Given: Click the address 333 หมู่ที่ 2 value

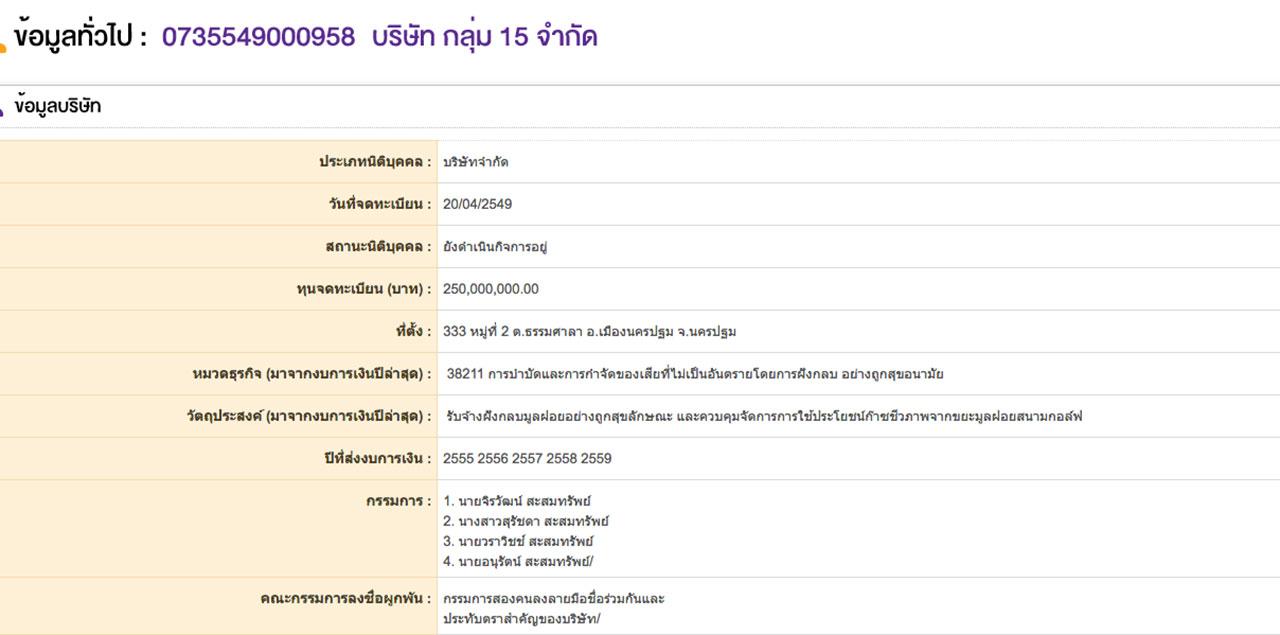Looking at the screenshot, I should pos(589,331).
